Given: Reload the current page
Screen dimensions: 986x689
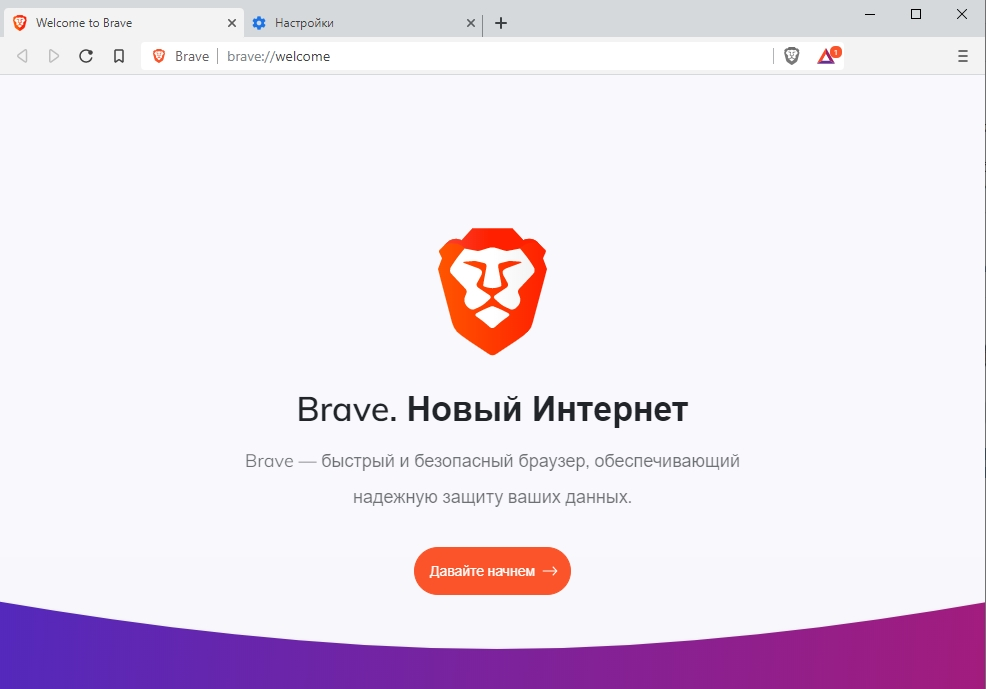Looking at the screenshot, I should pyautogui.click(x=86, y=57).
